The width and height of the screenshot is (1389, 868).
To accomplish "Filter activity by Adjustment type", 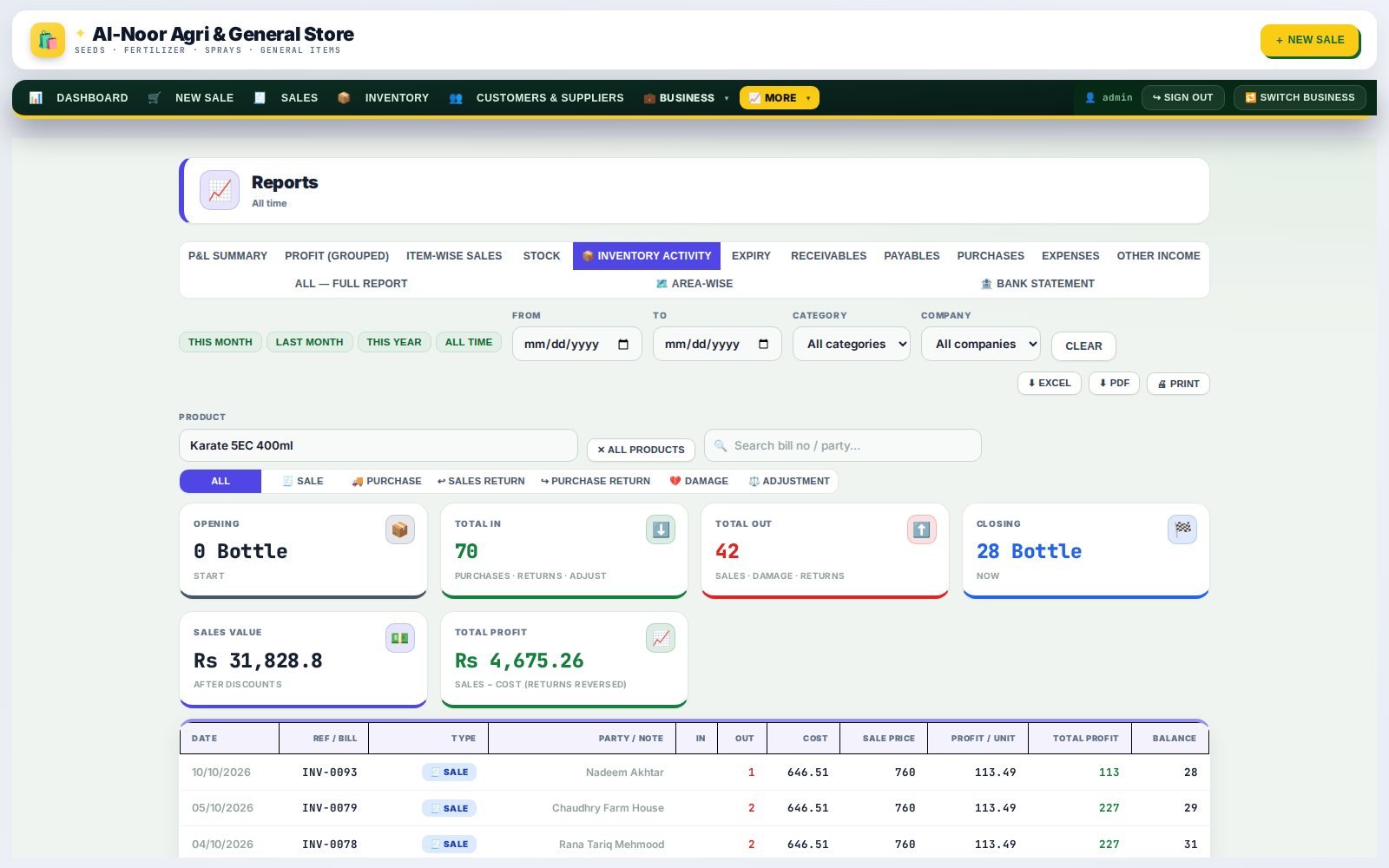I will (789, 481).
